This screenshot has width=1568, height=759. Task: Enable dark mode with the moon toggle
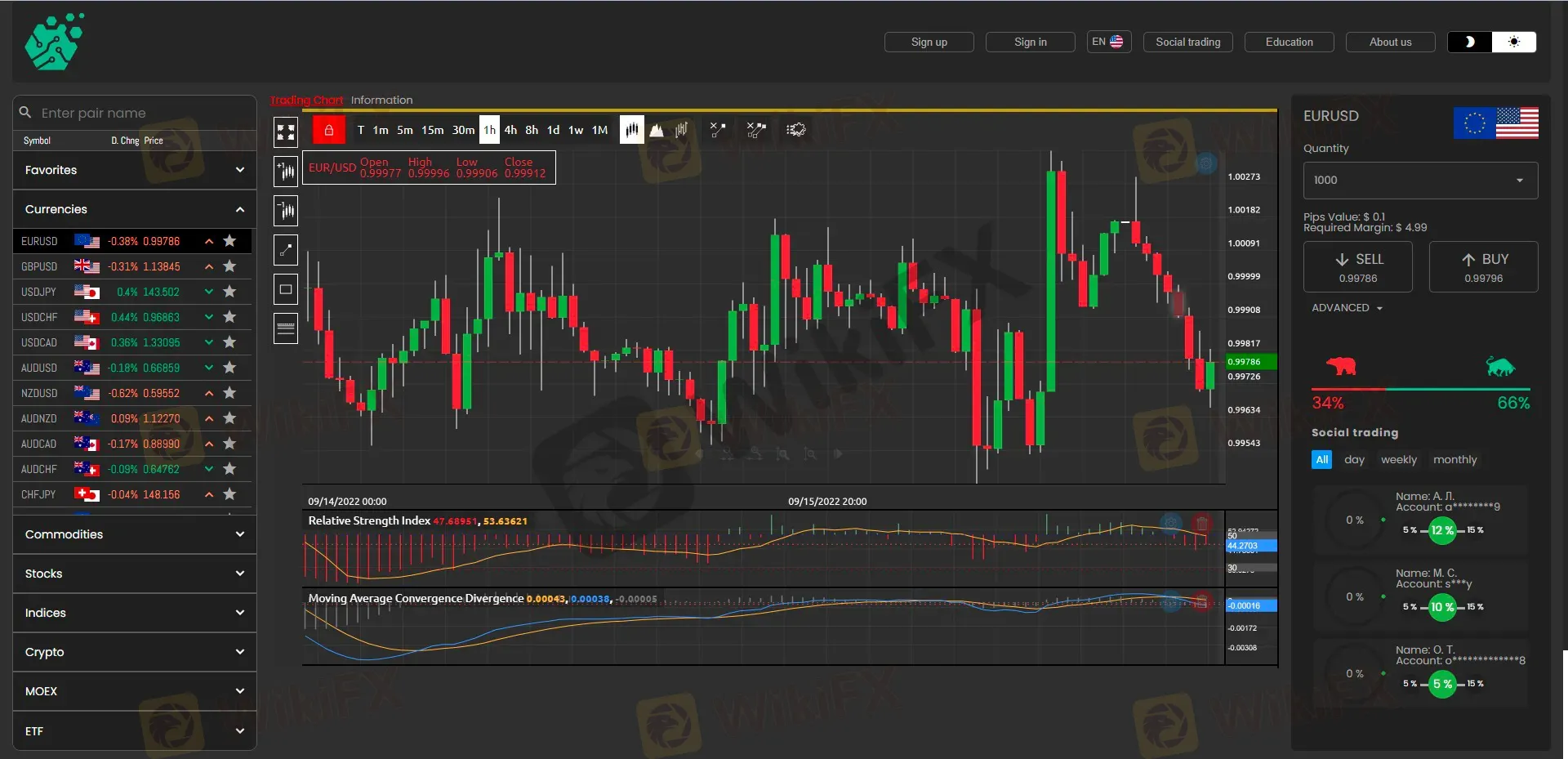point(1468,42)
